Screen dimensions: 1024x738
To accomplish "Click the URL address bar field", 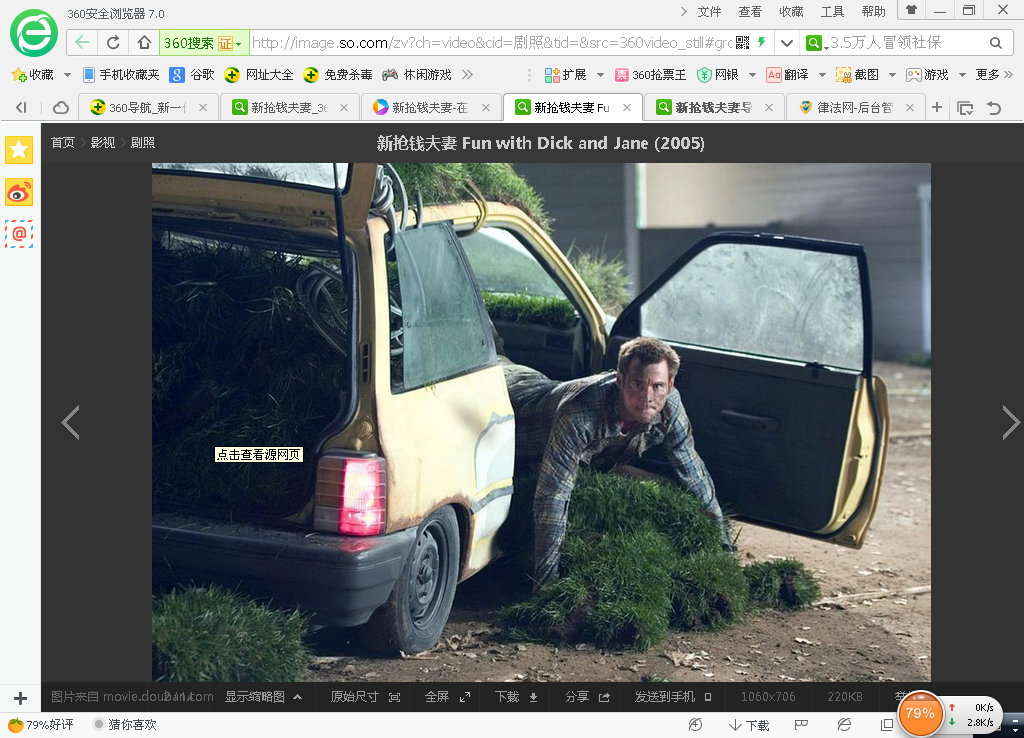I will (x=492, y=43).
